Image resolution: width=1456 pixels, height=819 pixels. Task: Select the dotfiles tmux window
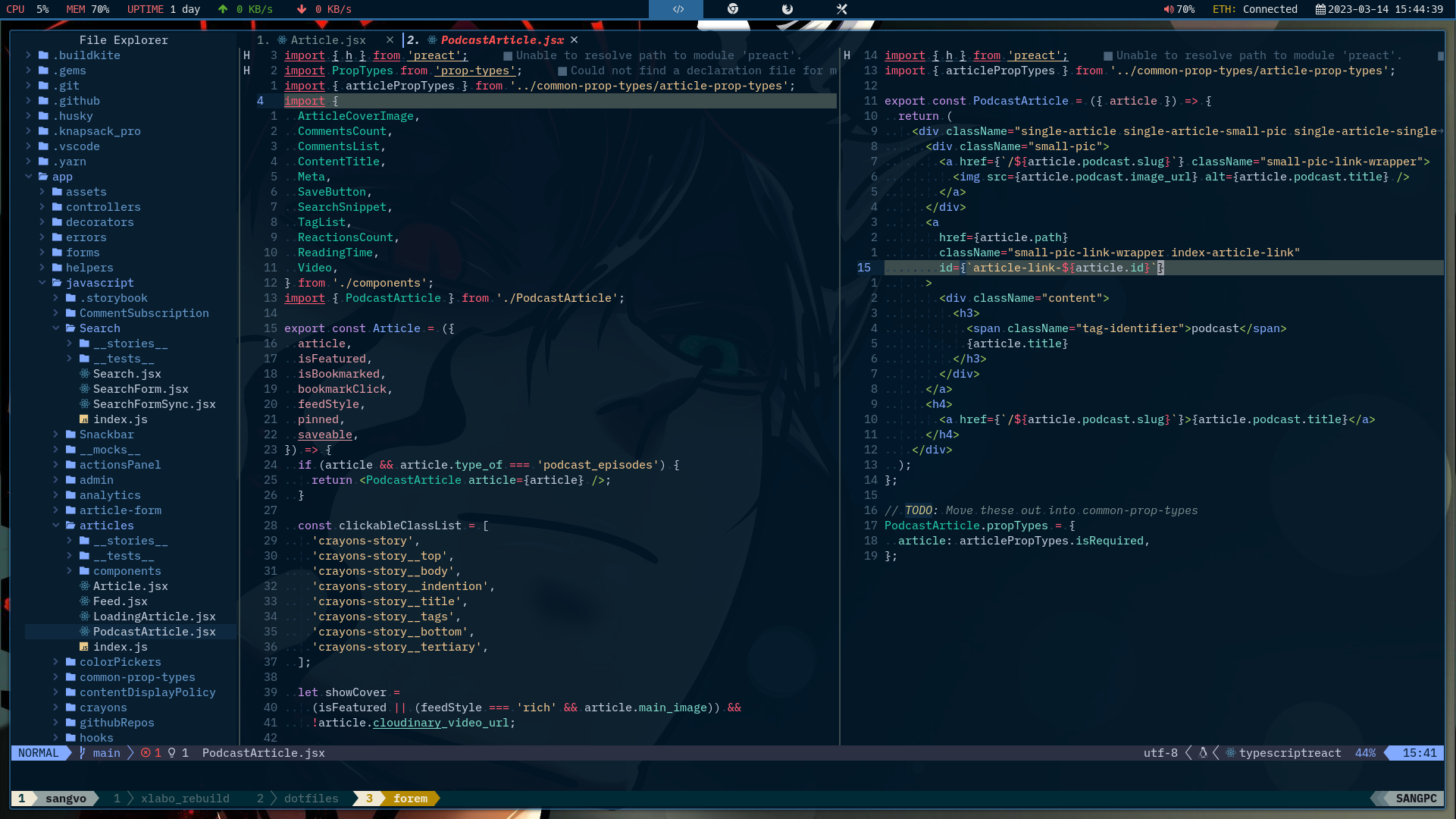point(311,799)
